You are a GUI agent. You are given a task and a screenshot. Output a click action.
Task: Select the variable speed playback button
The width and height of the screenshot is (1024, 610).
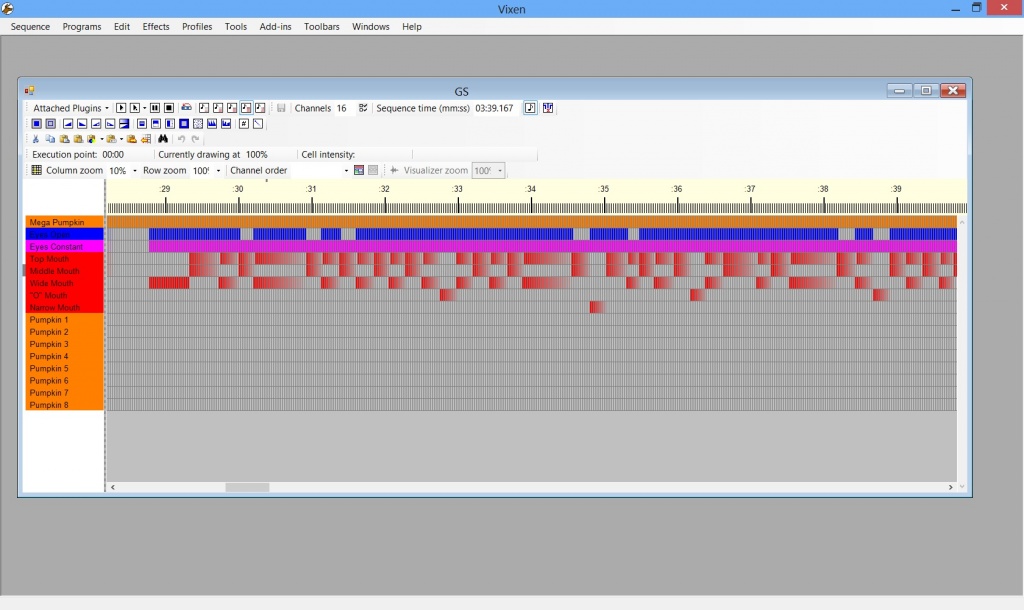pyautogui.click(x=260, y=108)
